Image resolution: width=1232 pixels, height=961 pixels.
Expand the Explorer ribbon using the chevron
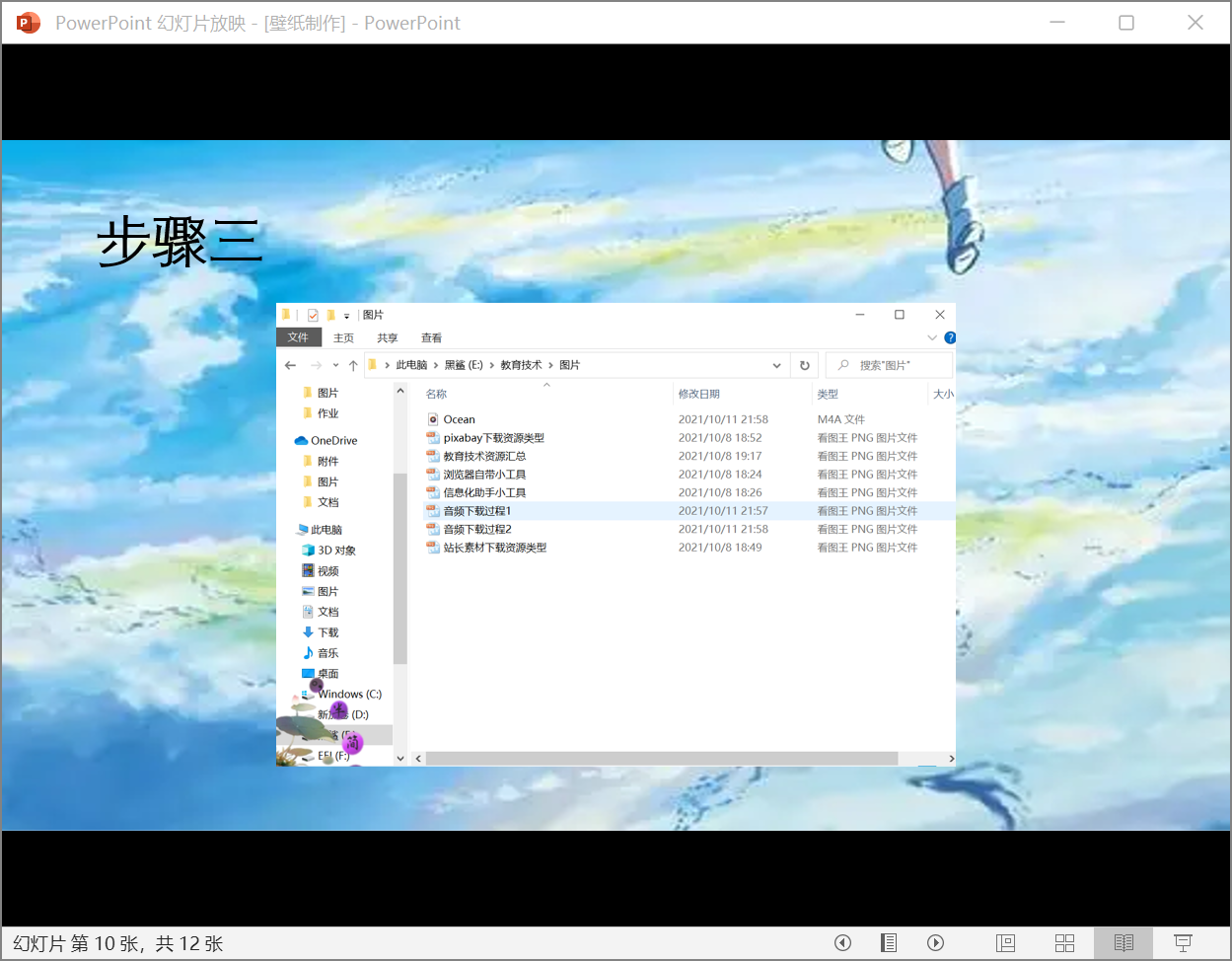pos(932,337)
